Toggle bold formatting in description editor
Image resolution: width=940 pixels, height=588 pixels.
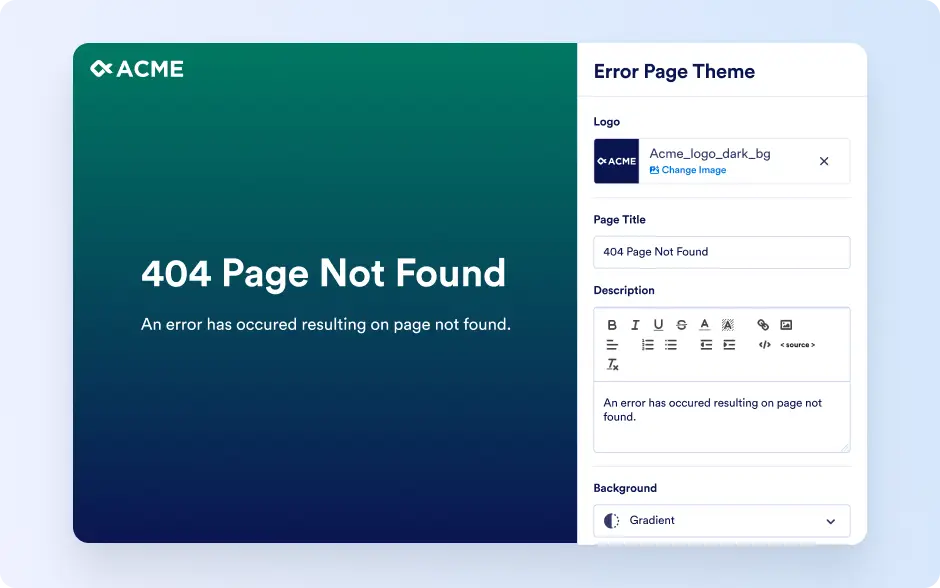(611, 325)
